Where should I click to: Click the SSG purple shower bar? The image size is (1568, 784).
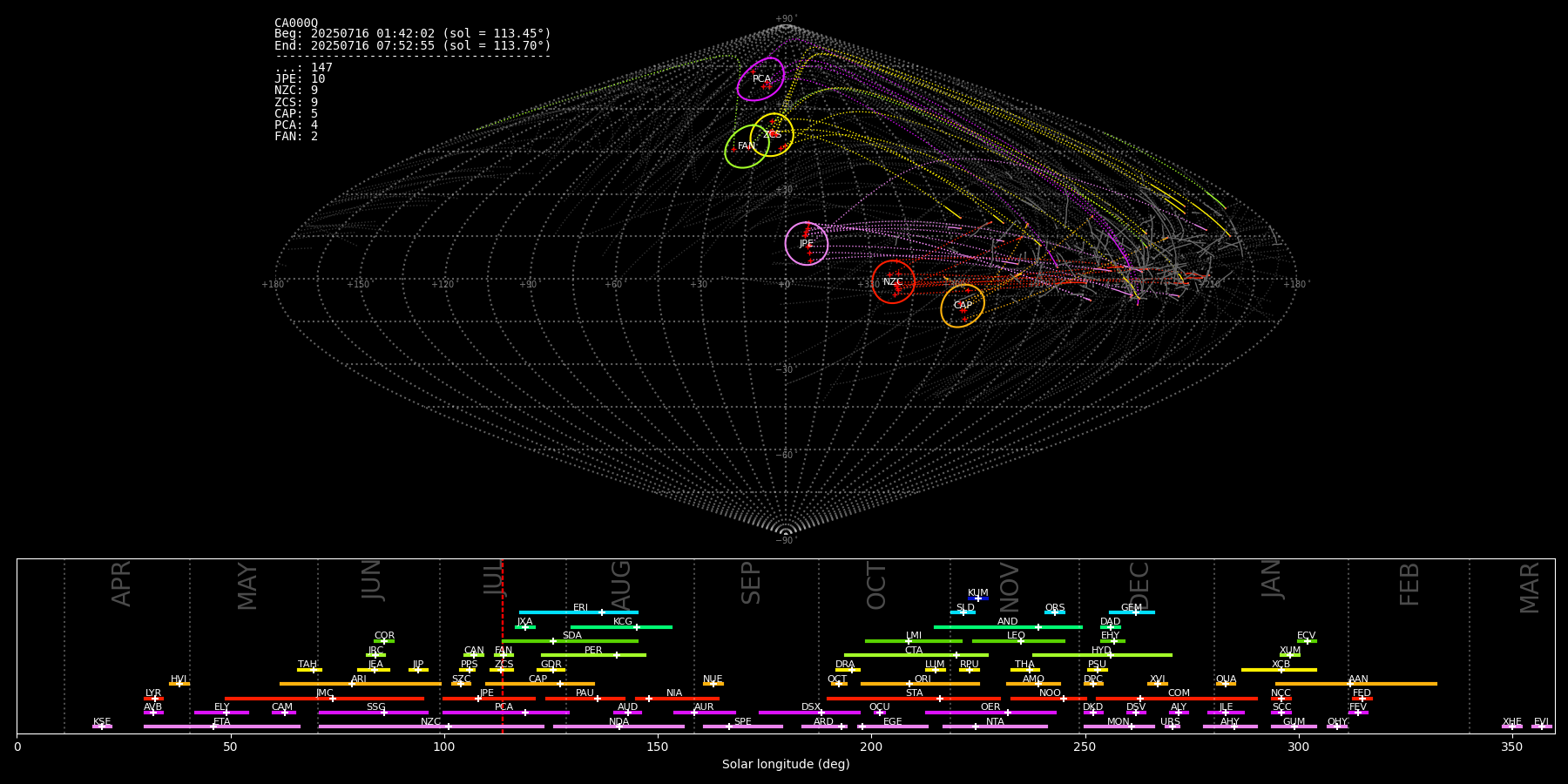[373, 713]
